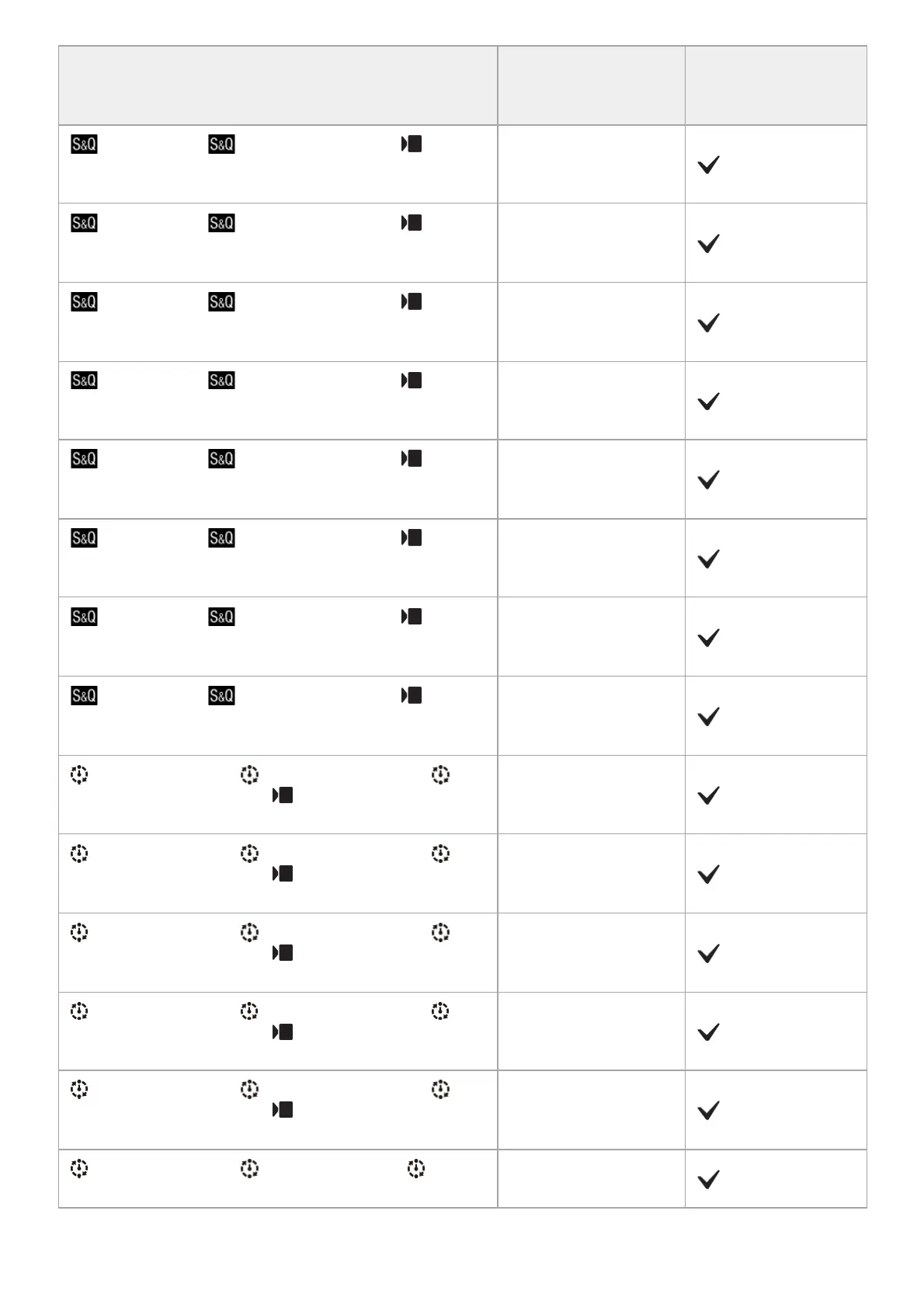Click the leftmost timer icon in the first timer row
Screen dimensions: 924x1308
click(x=78, y=774)
